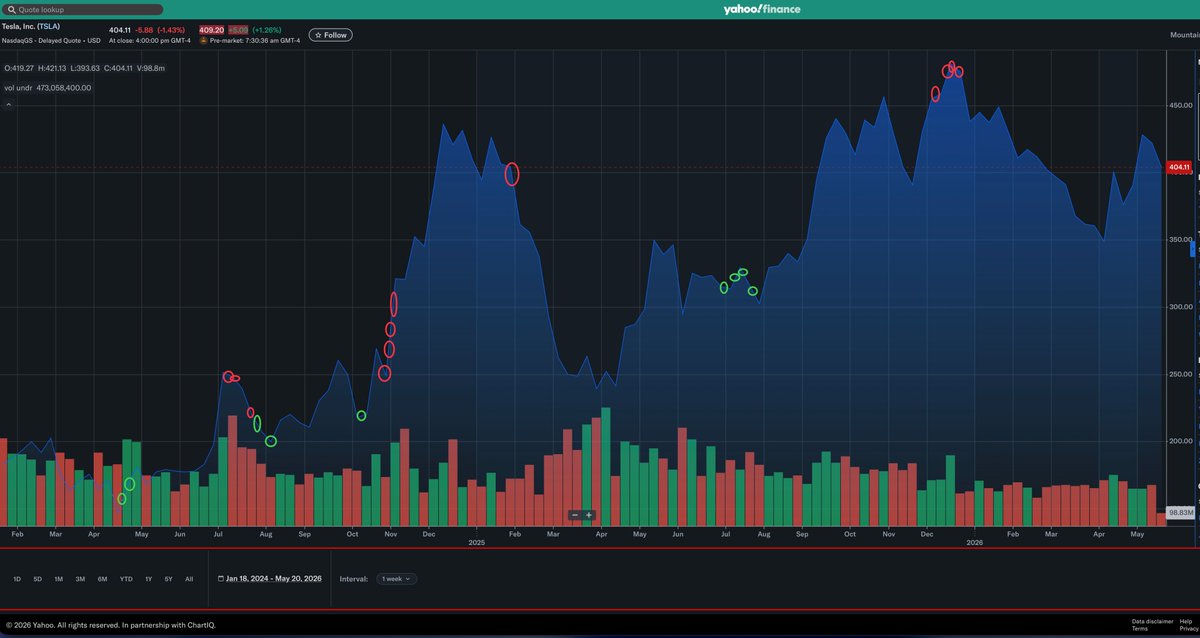1200x638 pixels.
Task: Select the 5D range
Action: pyautogui.click(x=38, y=579)
